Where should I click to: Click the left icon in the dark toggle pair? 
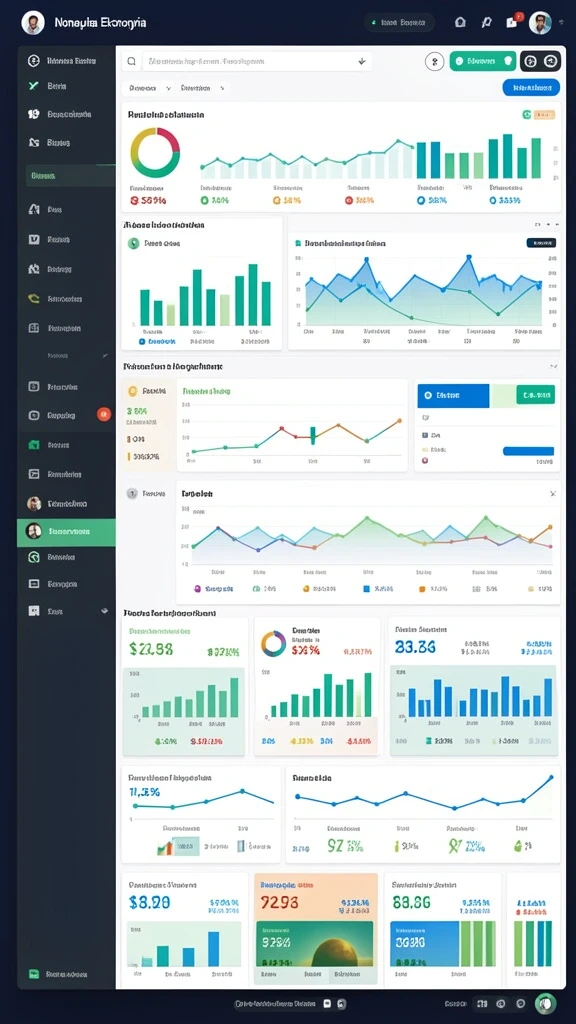coord(531,61)
